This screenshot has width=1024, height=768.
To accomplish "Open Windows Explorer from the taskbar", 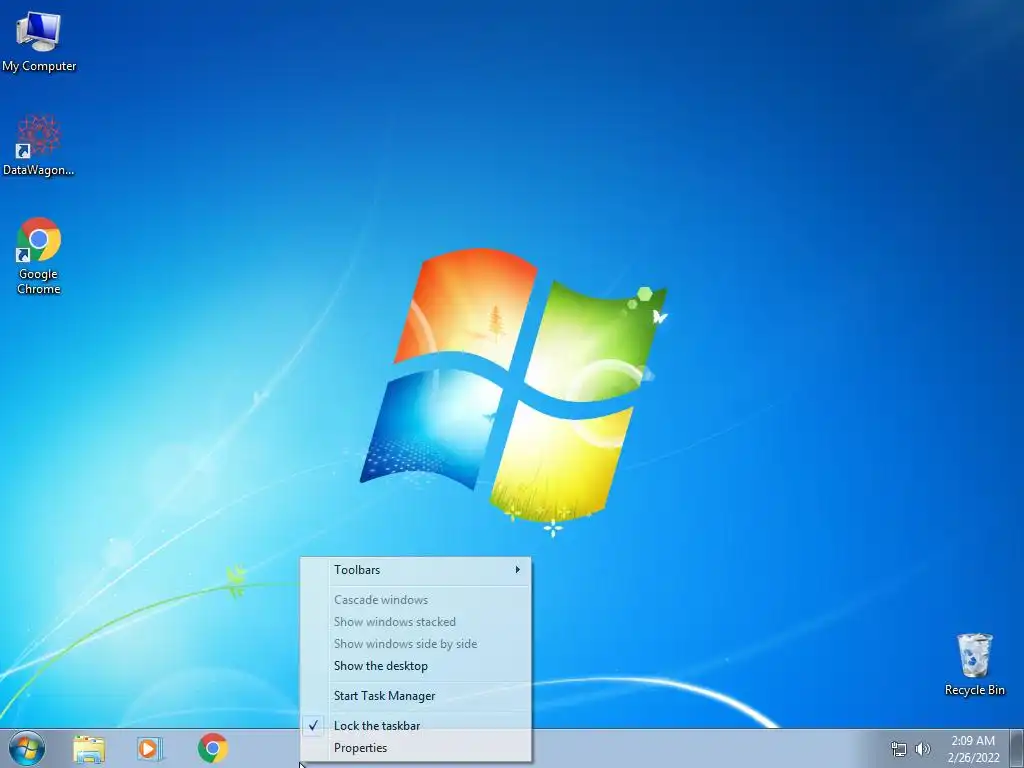I will (x=89, y=749).
